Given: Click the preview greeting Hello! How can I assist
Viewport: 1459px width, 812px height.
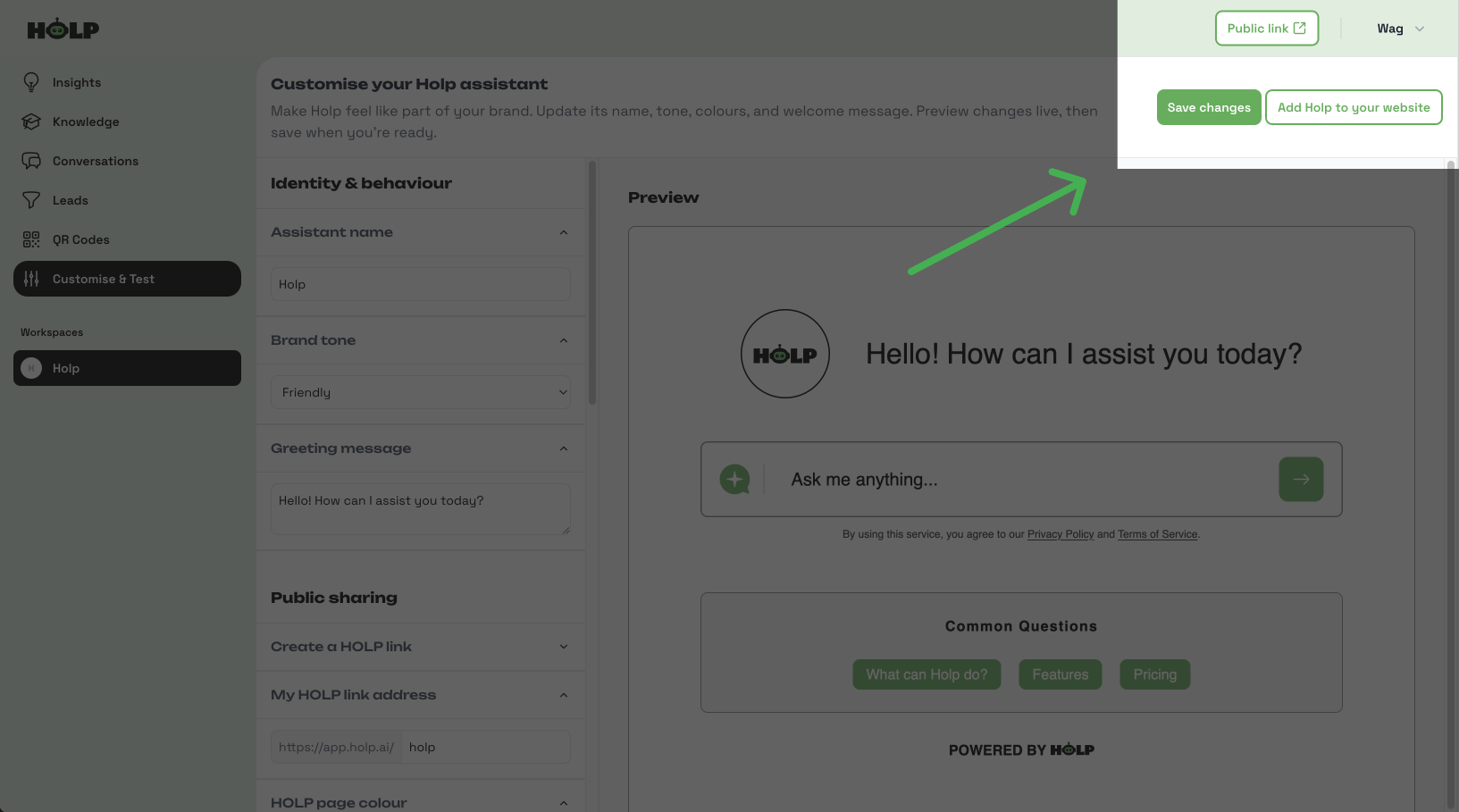Looking at the screenshot, I should pyautogui.click(x=1084, y=354).
